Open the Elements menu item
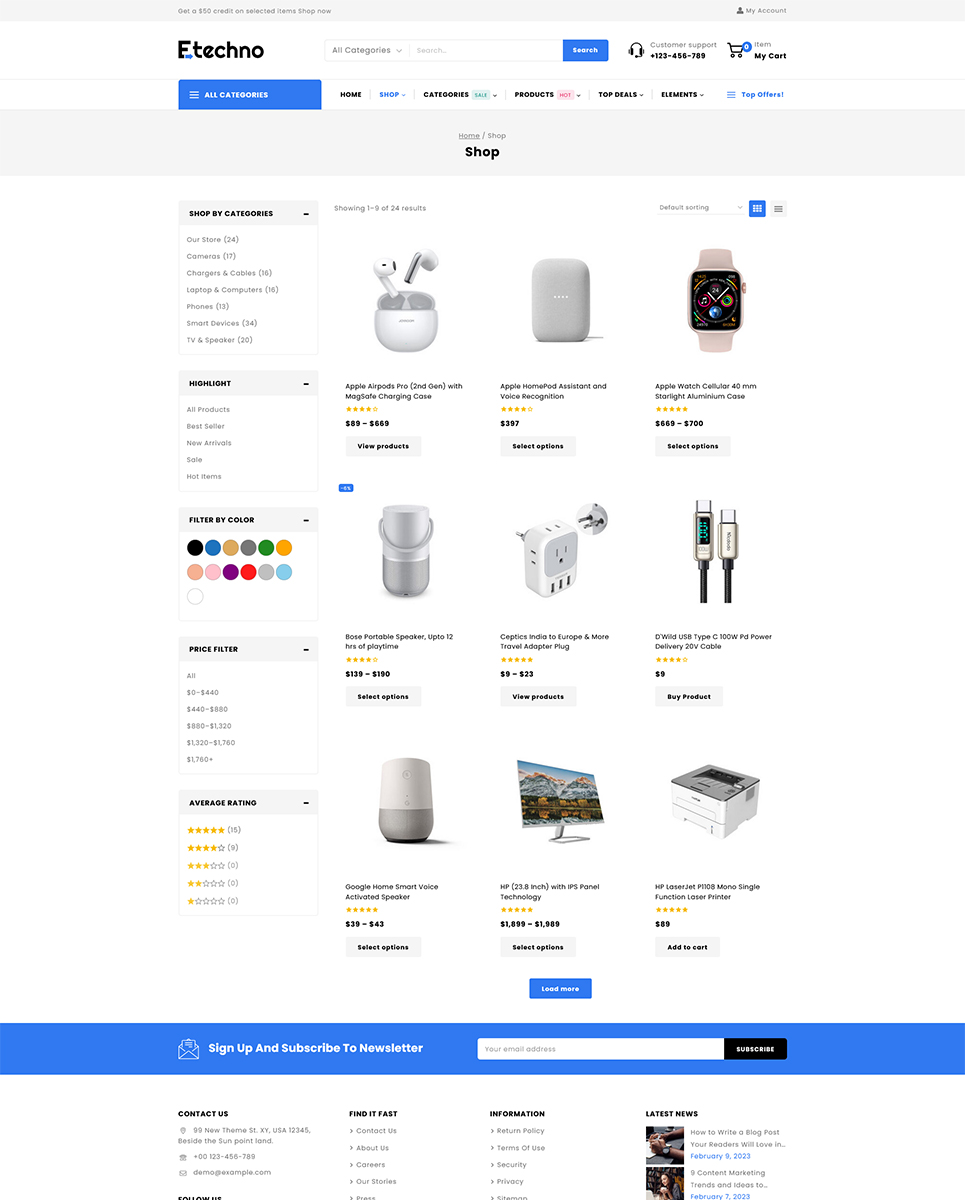The width and height of the screenshot is (965, 1200). tap(682, 95)
